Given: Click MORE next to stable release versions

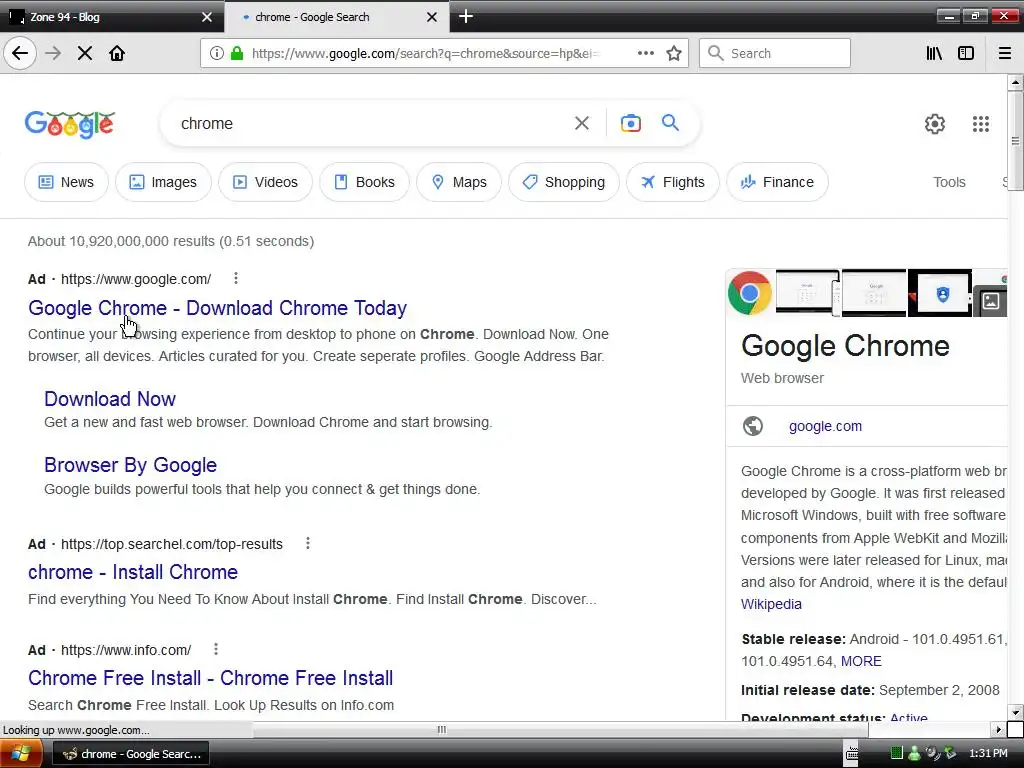Looking at the screenshot, I should 861,661.
